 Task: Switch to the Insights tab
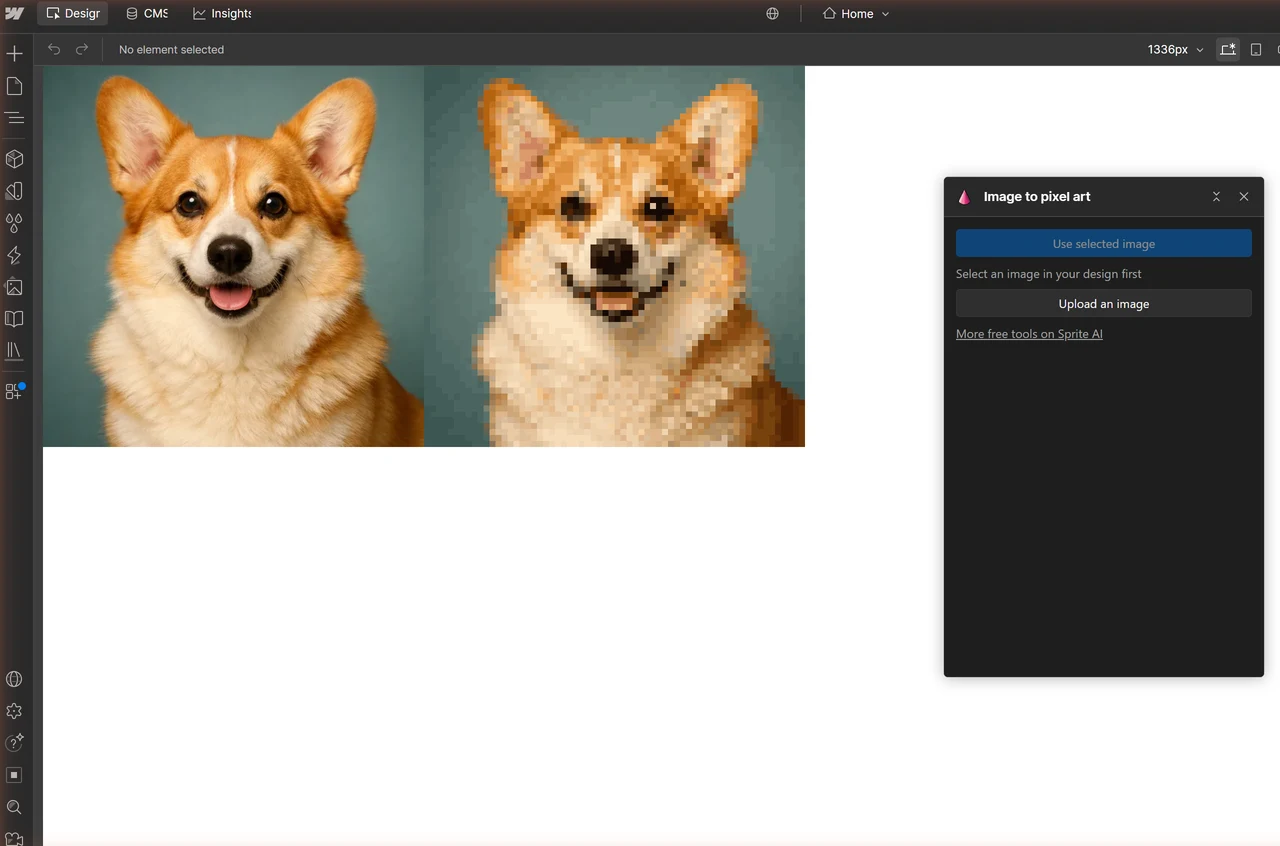pyautogui.click(x=222, y=14)
